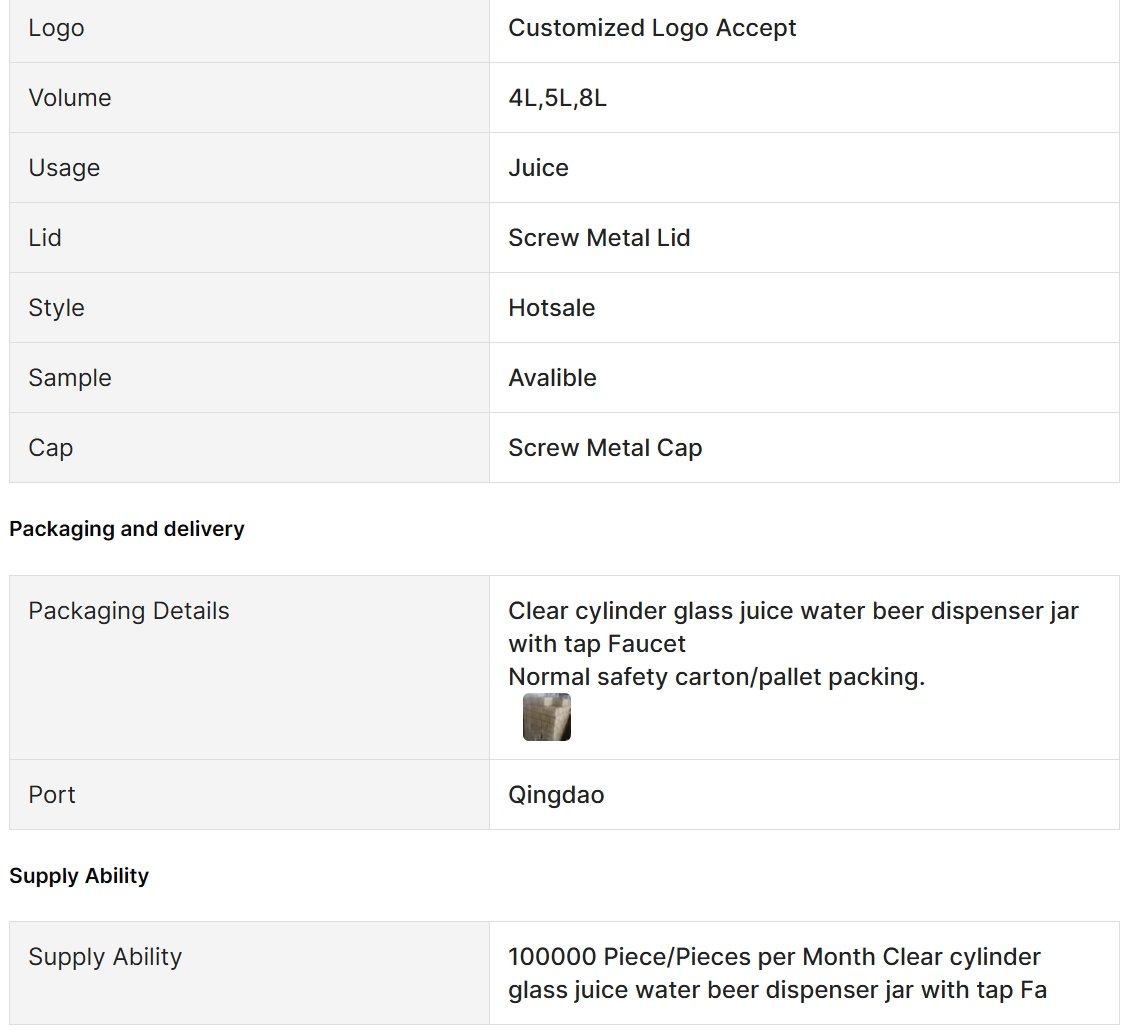Viewport: 1131px width, 1033px height.
Task: Open the packaging pallet thumbnail image
Action: pos(546,716)
